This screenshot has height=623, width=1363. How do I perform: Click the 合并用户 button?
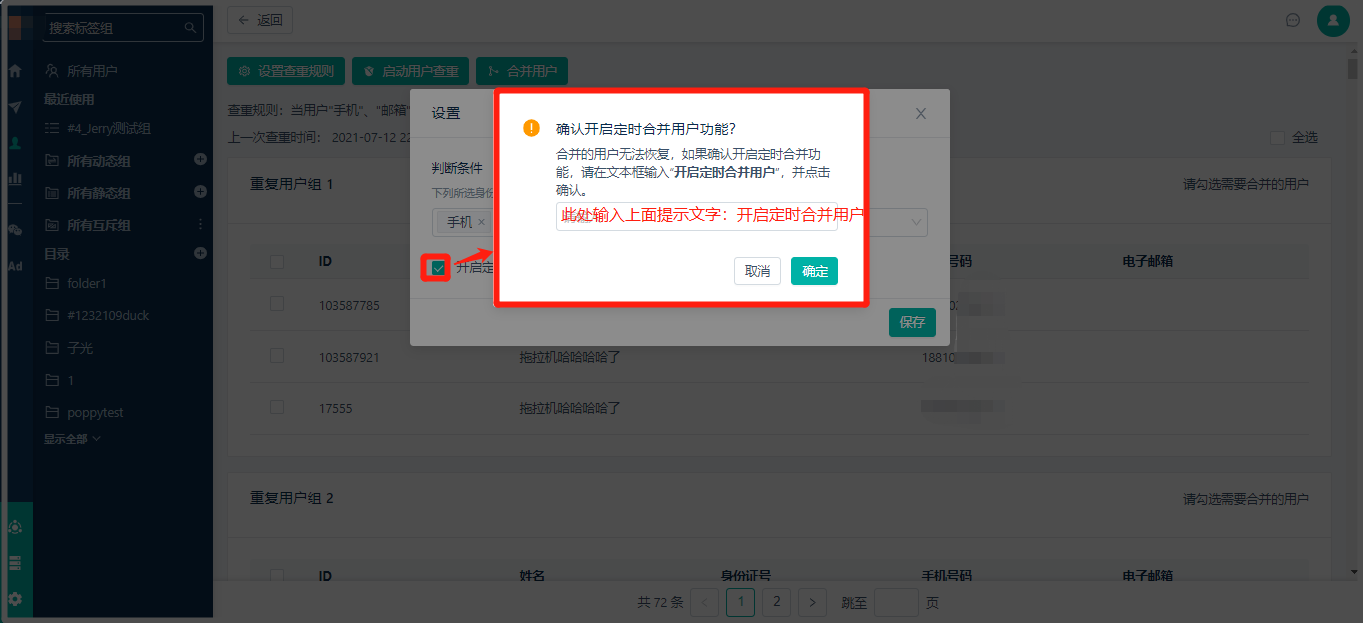(x=522, y=71)
